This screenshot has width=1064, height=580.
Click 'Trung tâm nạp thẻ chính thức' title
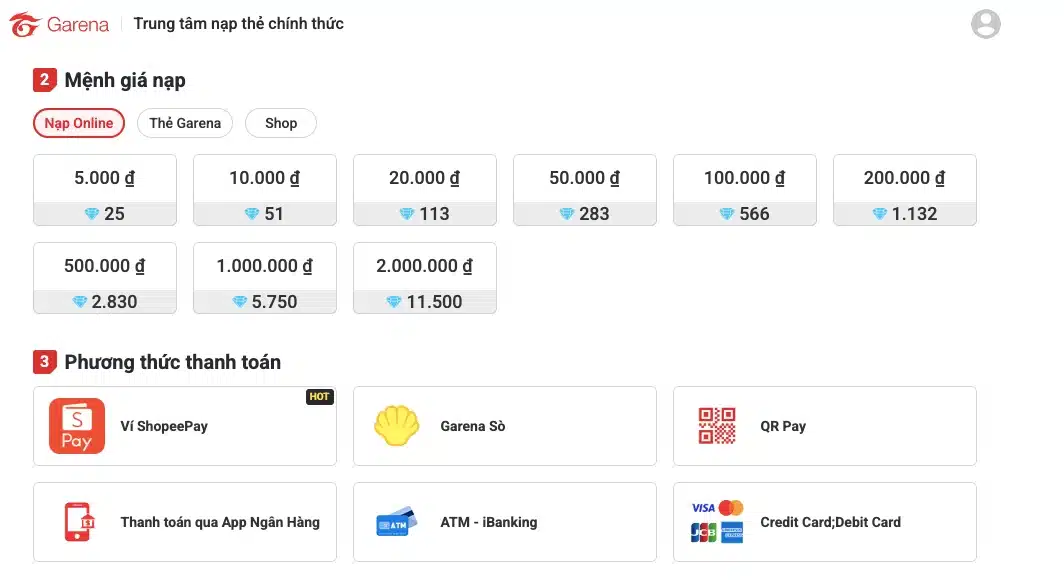pos(238,24)
